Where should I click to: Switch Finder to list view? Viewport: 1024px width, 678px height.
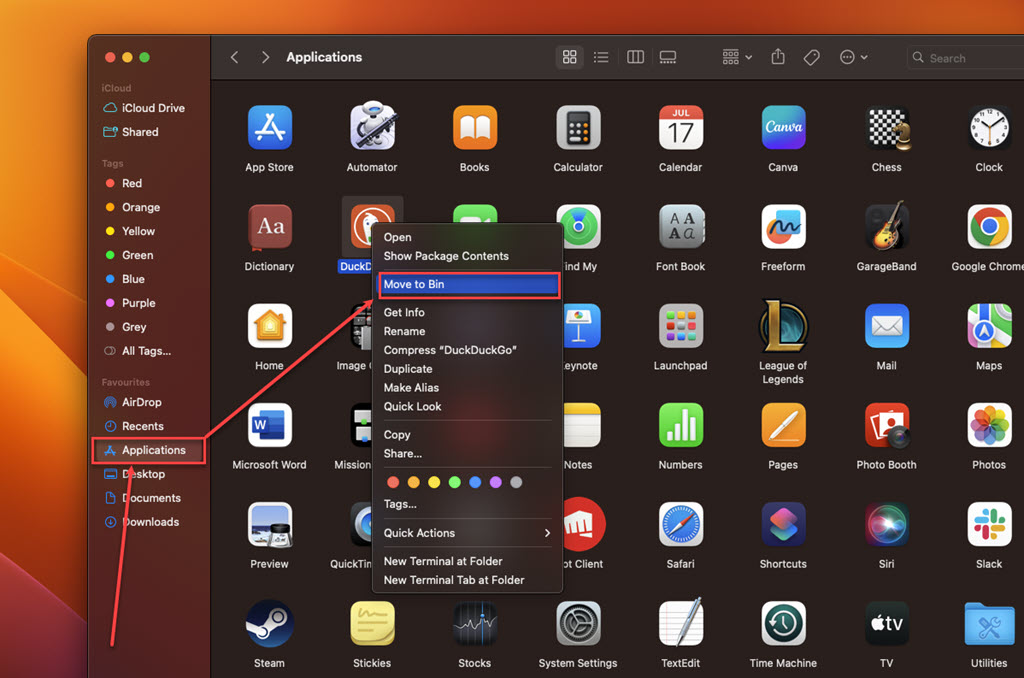point(601,57)
